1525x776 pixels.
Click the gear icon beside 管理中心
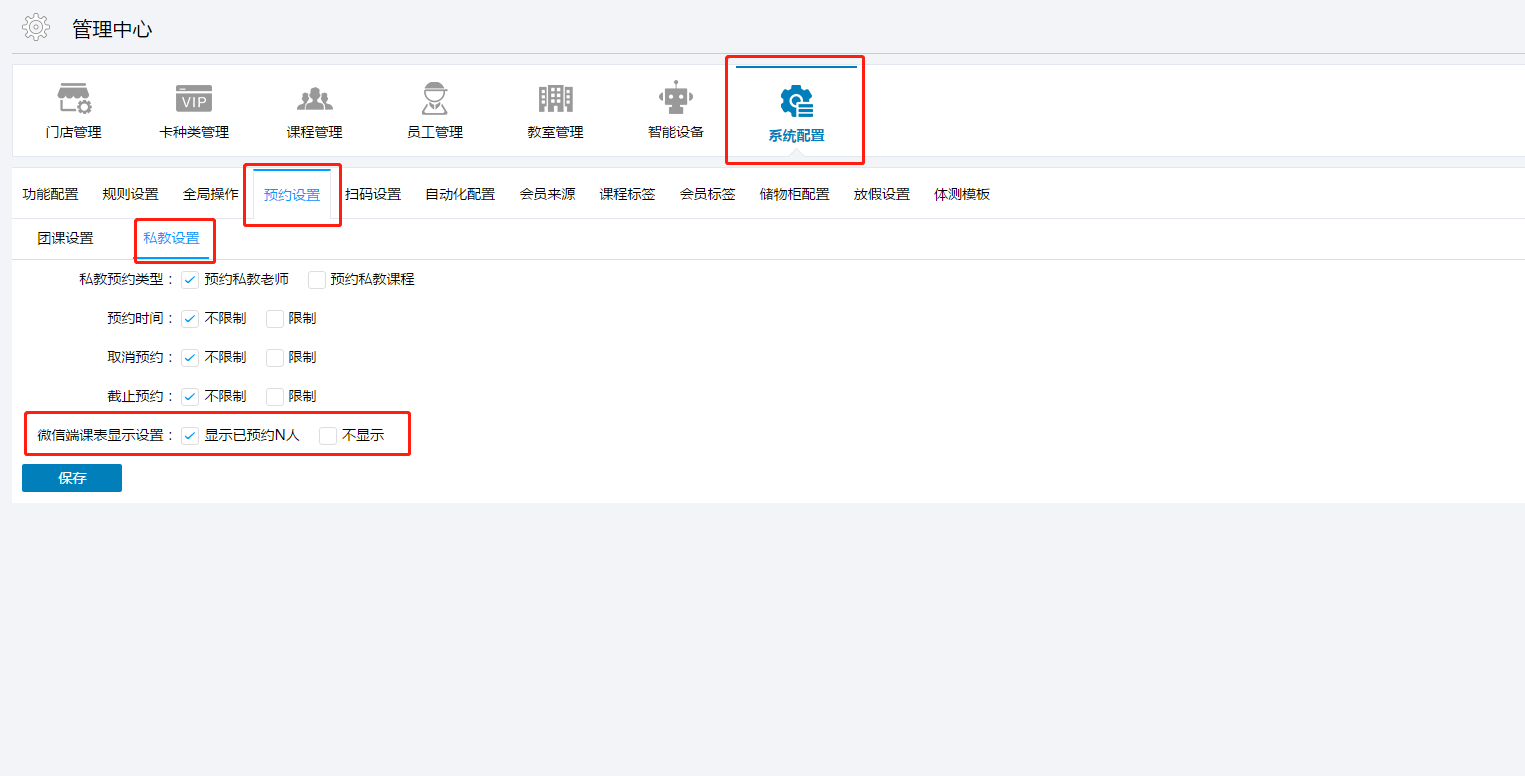(36, 28)
